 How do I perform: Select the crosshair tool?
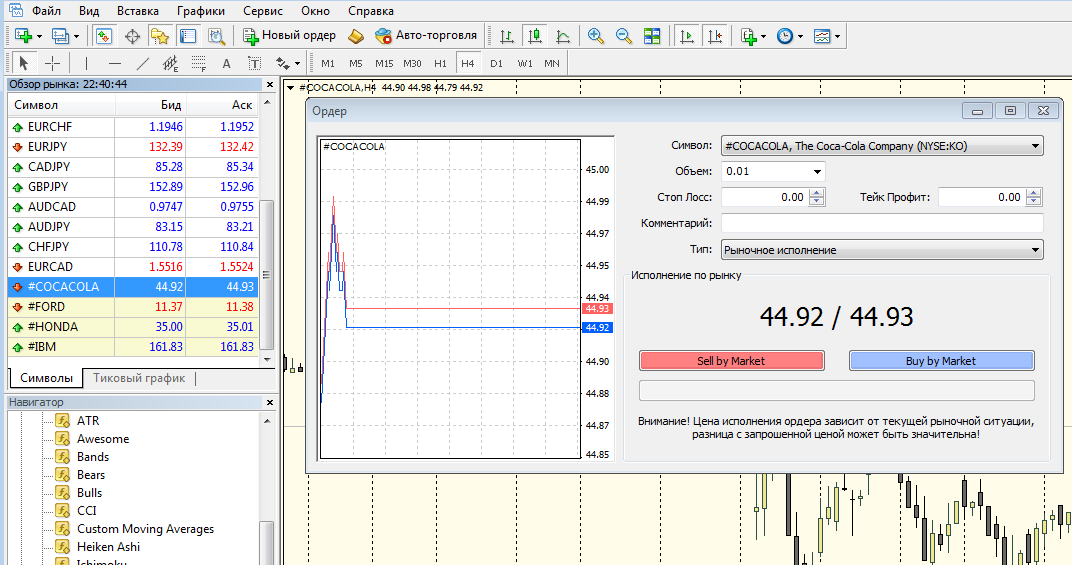point(53,64)
